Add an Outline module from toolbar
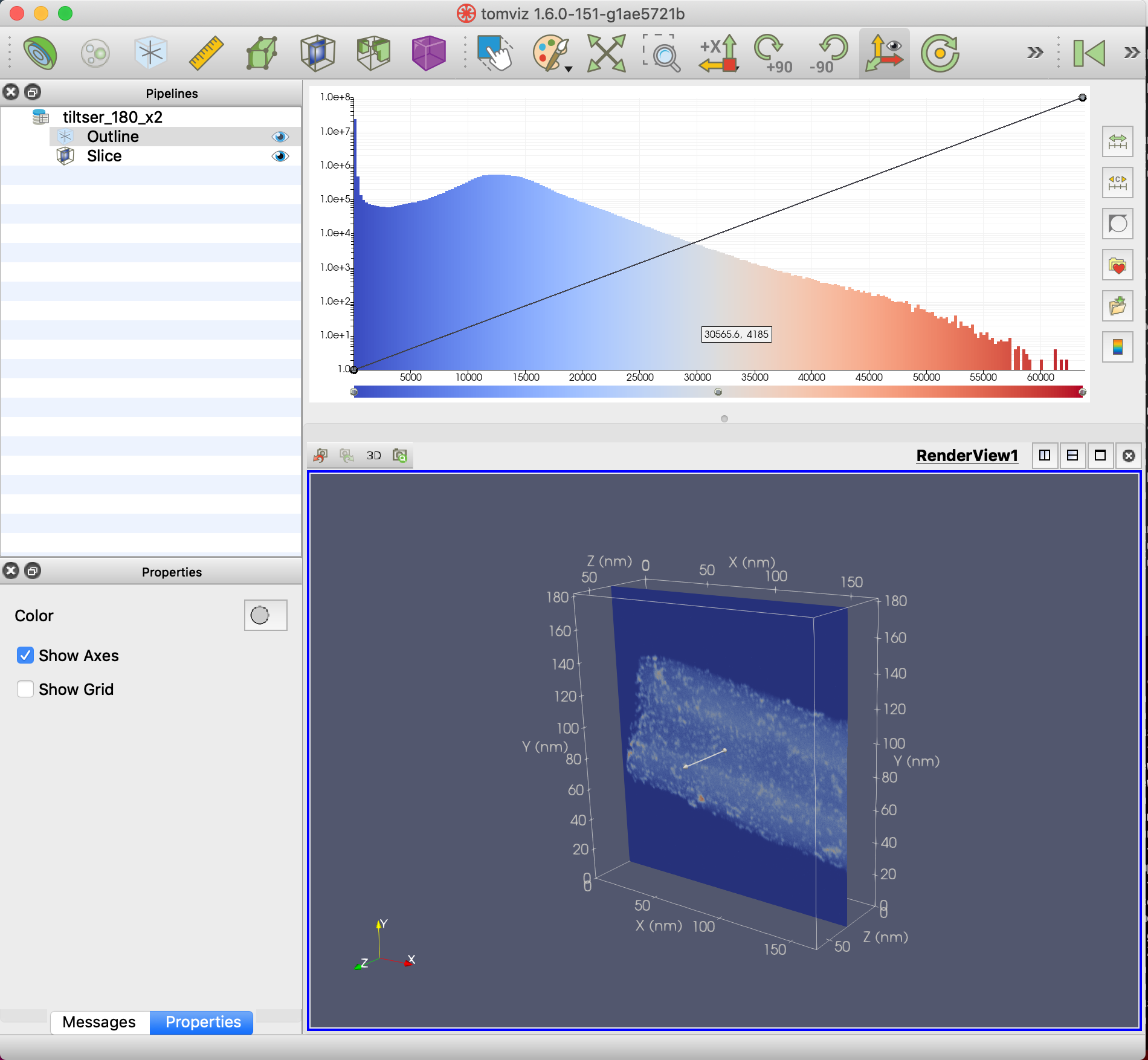 click(x=150, y=53)
